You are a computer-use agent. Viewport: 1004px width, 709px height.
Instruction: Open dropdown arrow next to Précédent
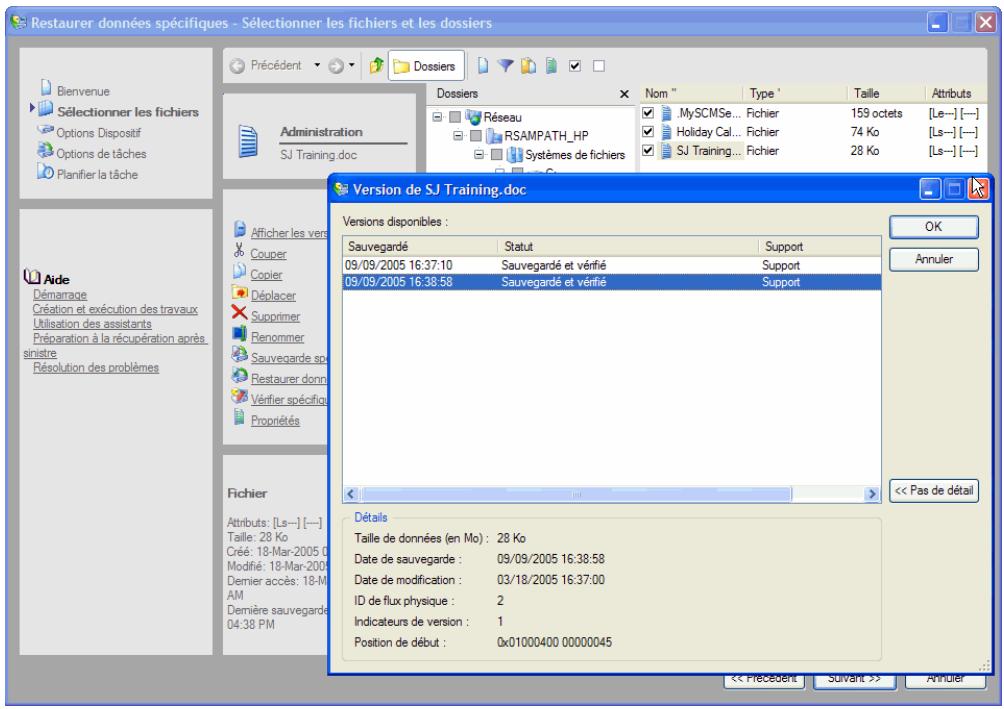pos(317,65)
